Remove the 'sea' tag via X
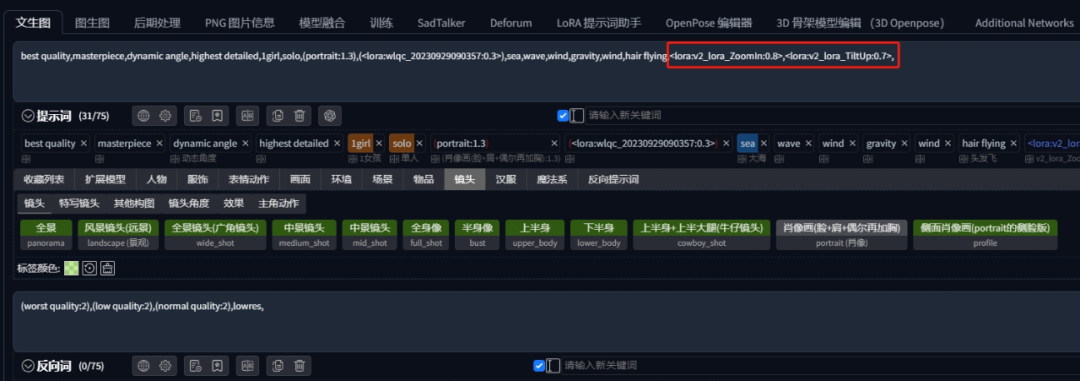Image resolution: width=1080 pixels, height=381 pixels. 764,144
